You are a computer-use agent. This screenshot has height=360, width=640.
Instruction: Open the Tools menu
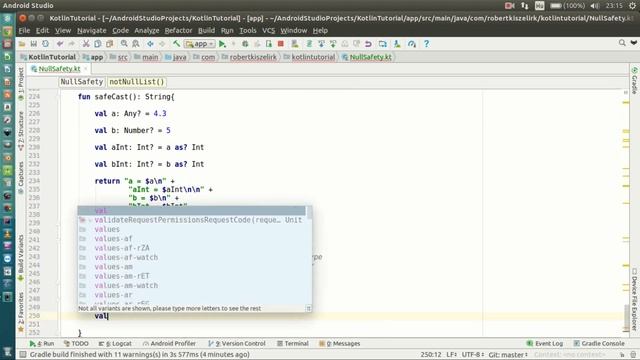pos(247,31)
